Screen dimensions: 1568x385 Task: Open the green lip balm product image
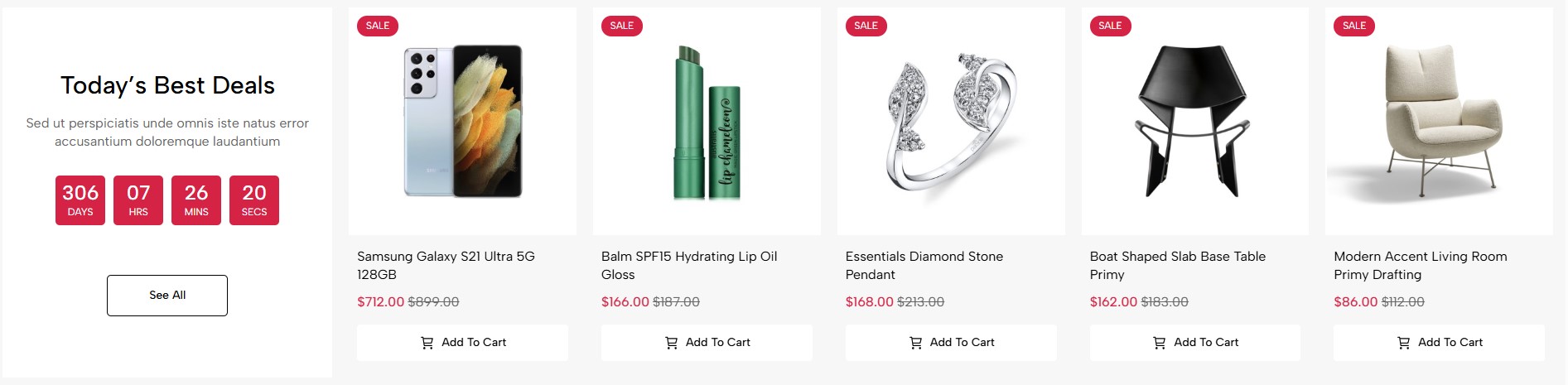tap(707, 122)
